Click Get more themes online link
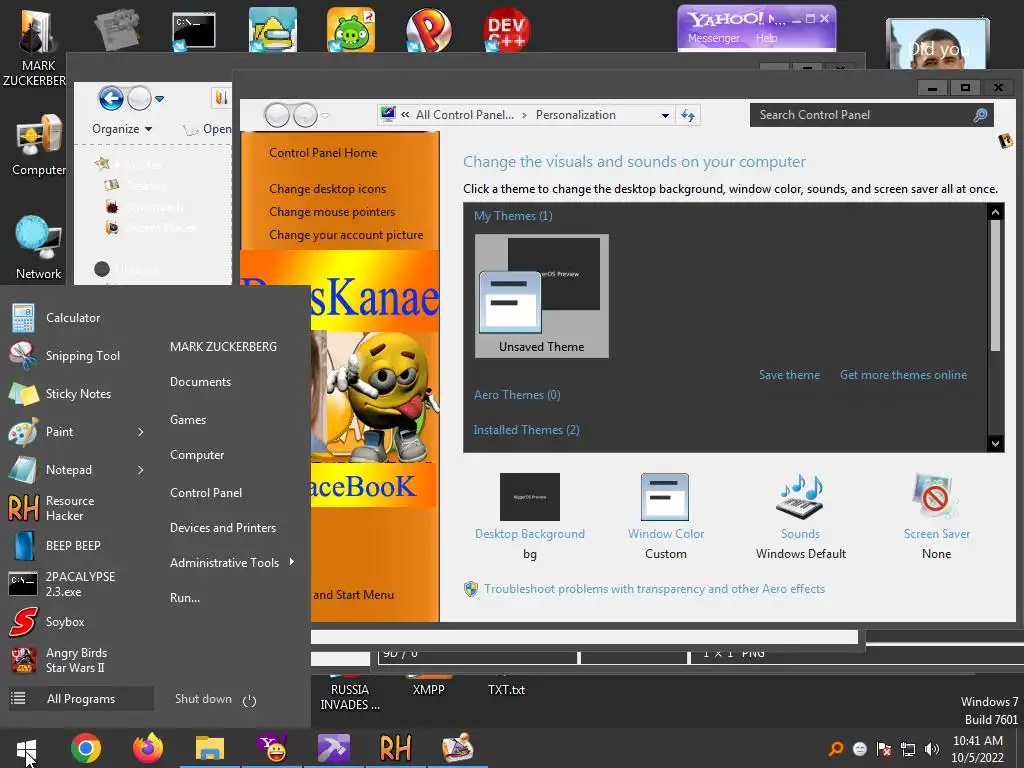This screenshot has width=1024, height=768. pyautogui.click(x=903, y=375)
